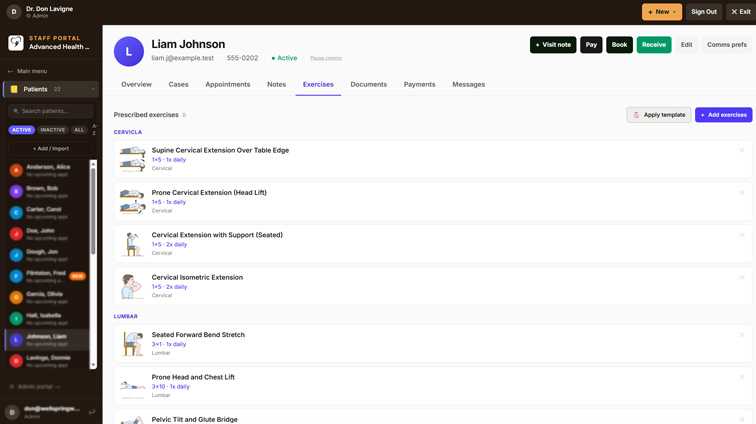Click the Advanced Health clinic logo
The width and height of the screenshot is (756, 424).
click(x=15, y=42)
